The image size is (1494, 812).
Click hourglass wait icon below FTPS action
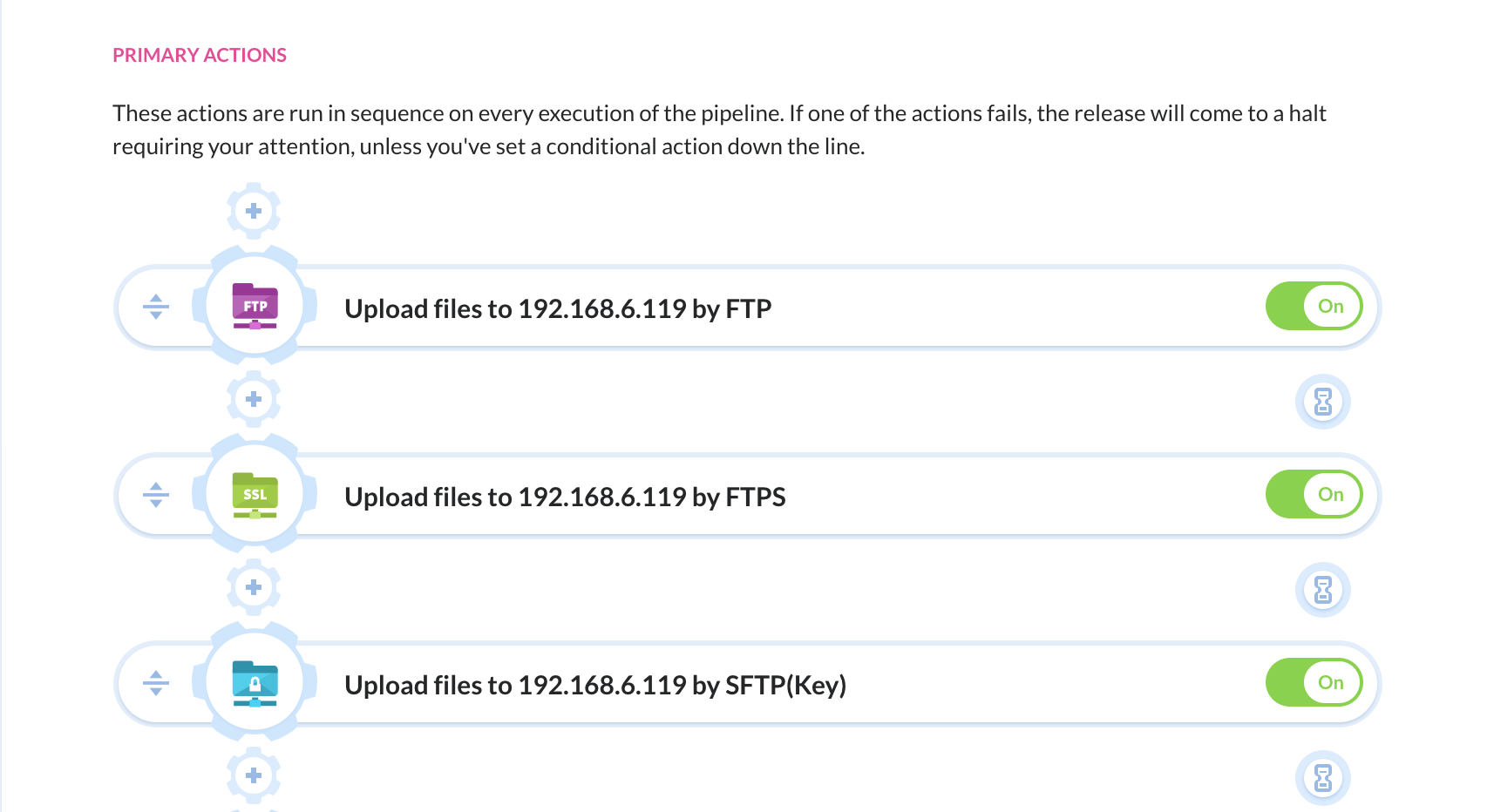point(1322,590)
